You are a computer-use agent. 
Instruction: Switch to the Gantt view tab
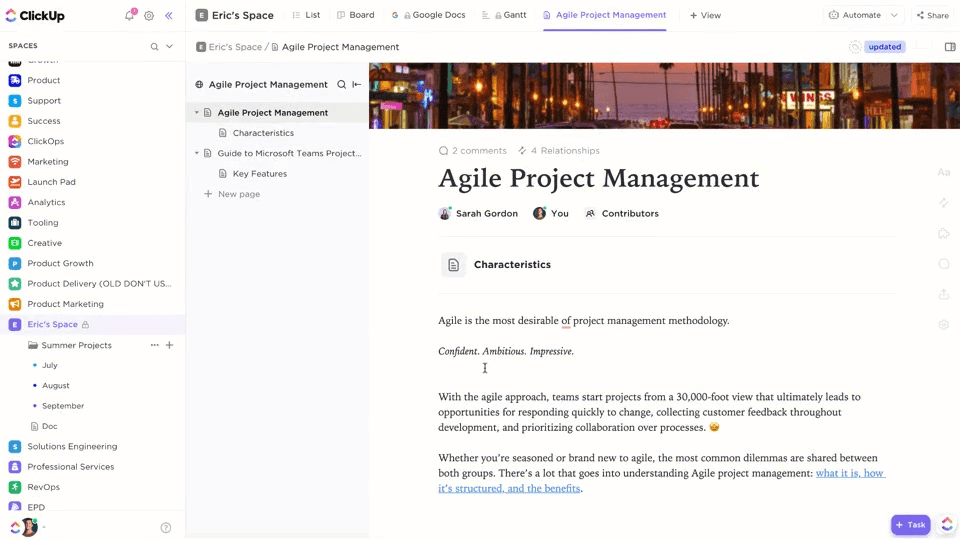(x=504, y=15)
